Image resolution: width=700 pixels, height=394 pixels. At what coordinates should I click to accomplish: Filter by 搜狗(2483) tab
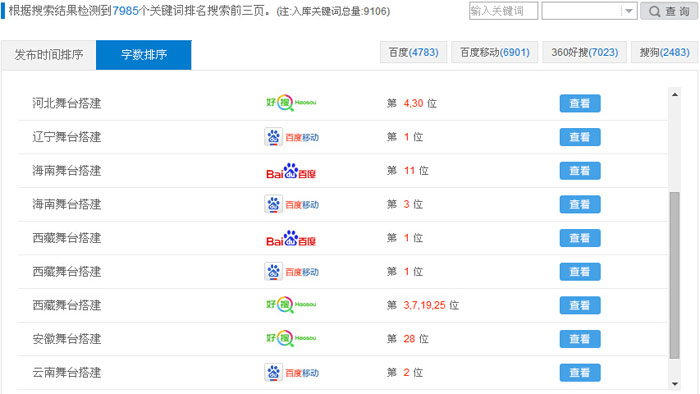(x=664, y=53)
